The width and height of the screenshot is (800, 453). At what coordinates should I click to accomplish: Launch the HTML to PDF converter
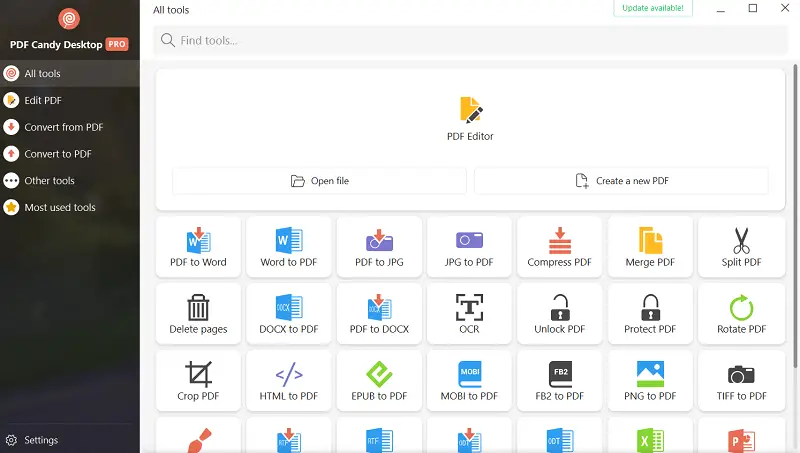click(288, 381)
